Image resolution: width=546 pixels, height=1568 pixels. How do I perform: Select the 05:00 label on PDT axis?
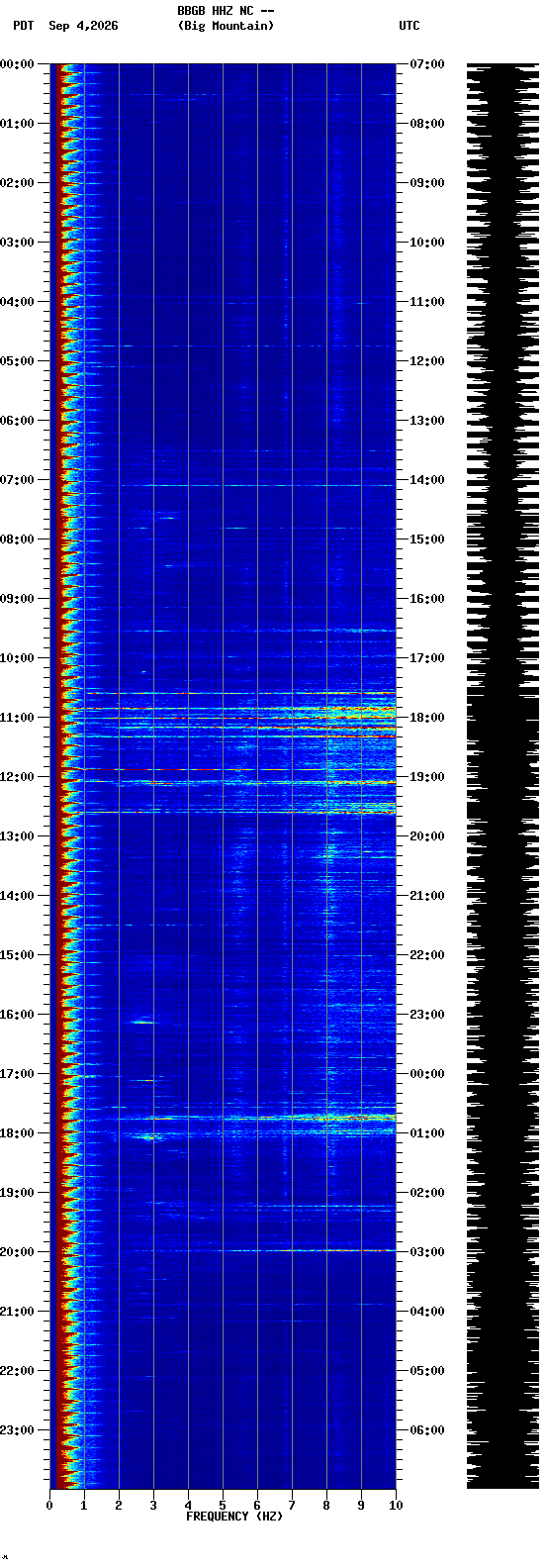tap(17, 361)
